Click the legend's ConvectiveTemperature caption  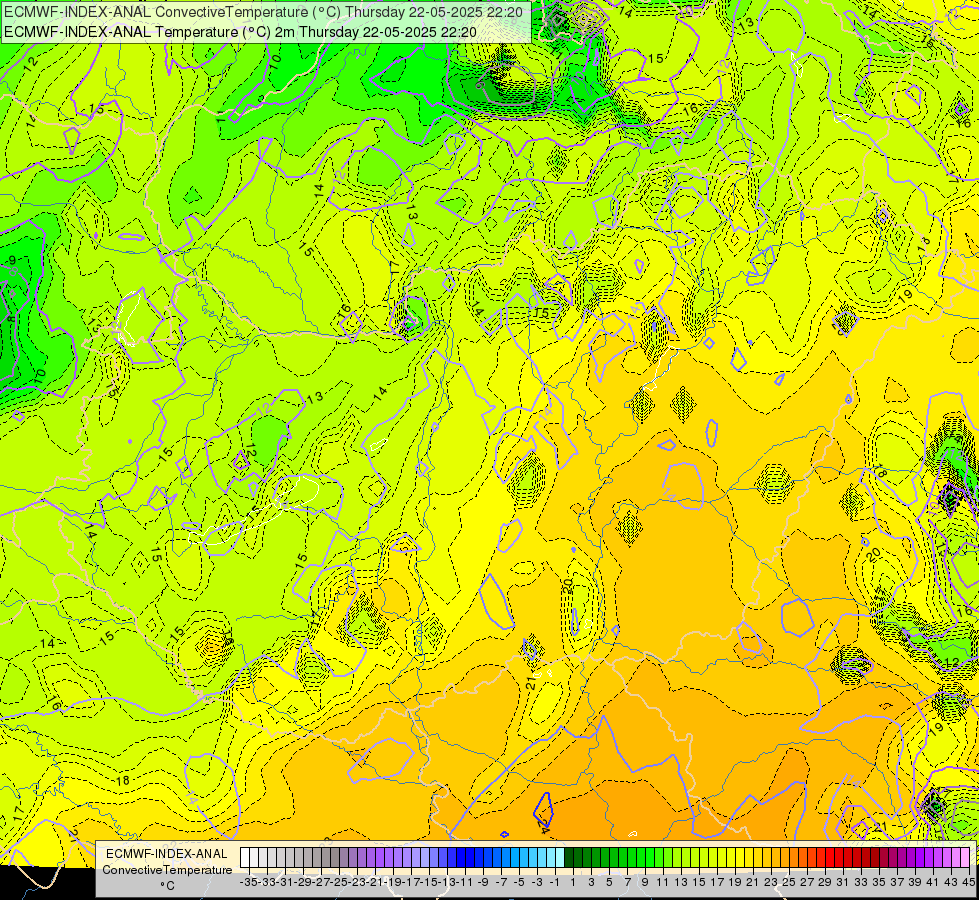[x=167, y=869]
